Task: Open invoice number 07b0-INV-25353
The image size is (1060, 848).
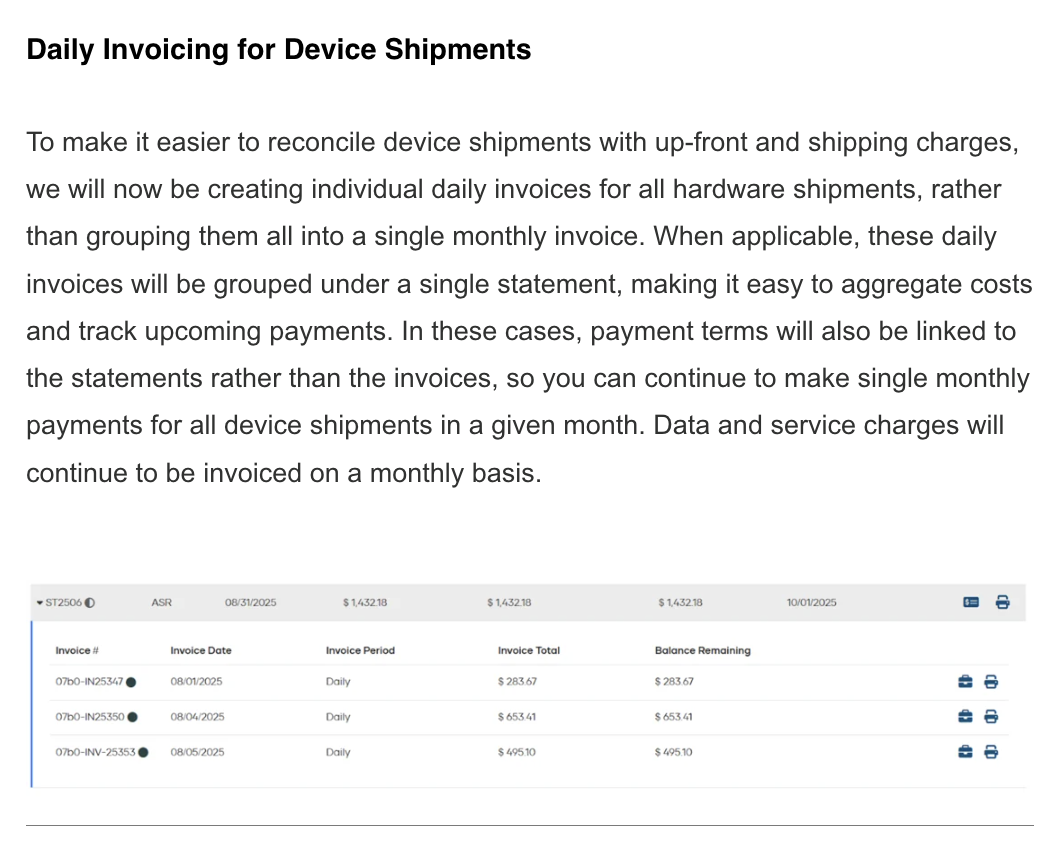Action: pos(95,752)
